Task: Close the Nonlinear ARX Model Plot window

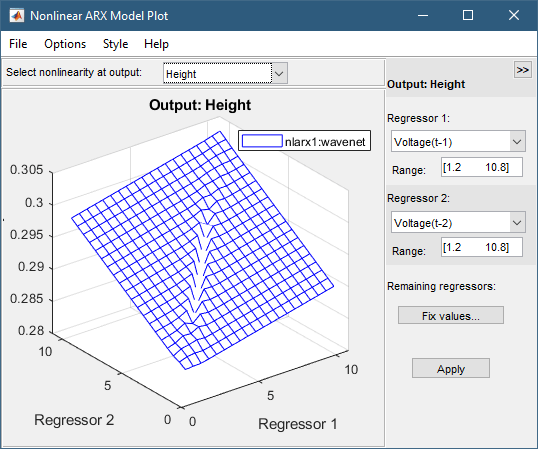Action: click(514, 15)
